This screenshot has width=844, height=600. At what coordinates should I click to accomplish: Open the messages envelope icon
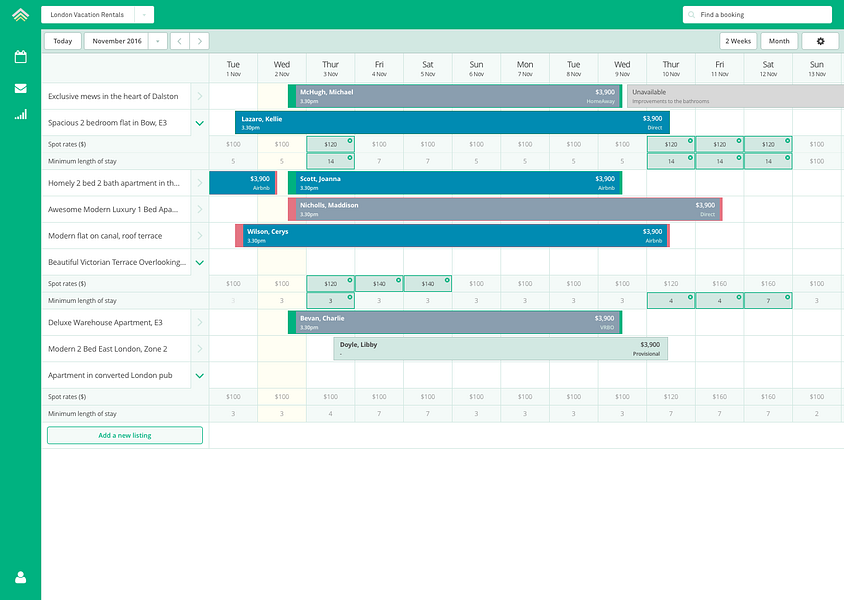click(20, 88)
